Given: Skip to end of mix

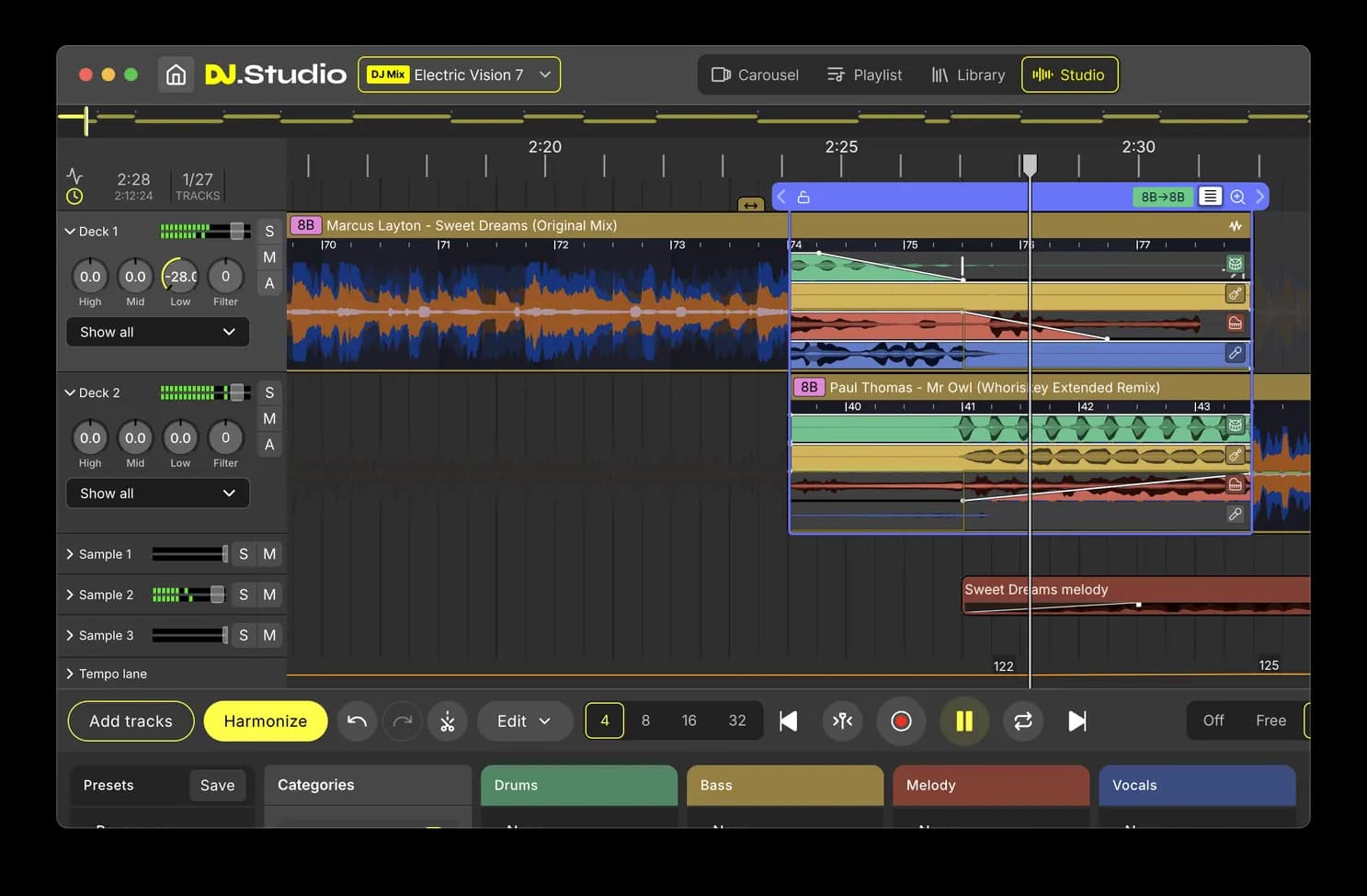Looking at the screenshot, I should (1077, 721).
